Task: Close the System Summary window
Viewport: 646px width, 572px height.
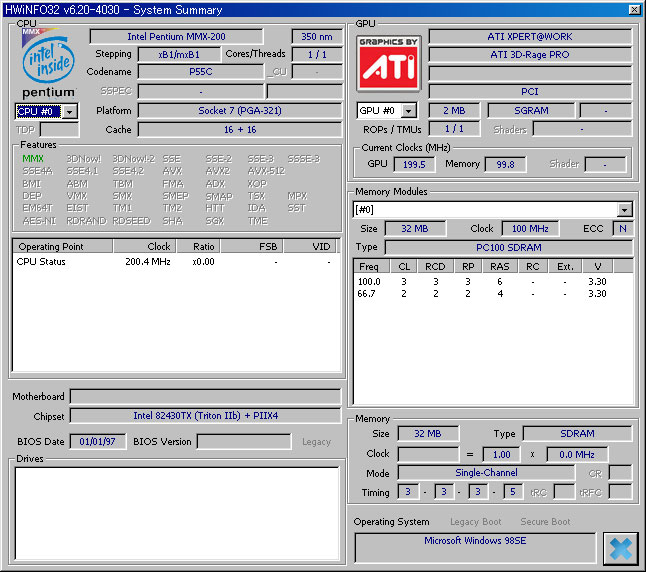Action: (x=634, y=9)
